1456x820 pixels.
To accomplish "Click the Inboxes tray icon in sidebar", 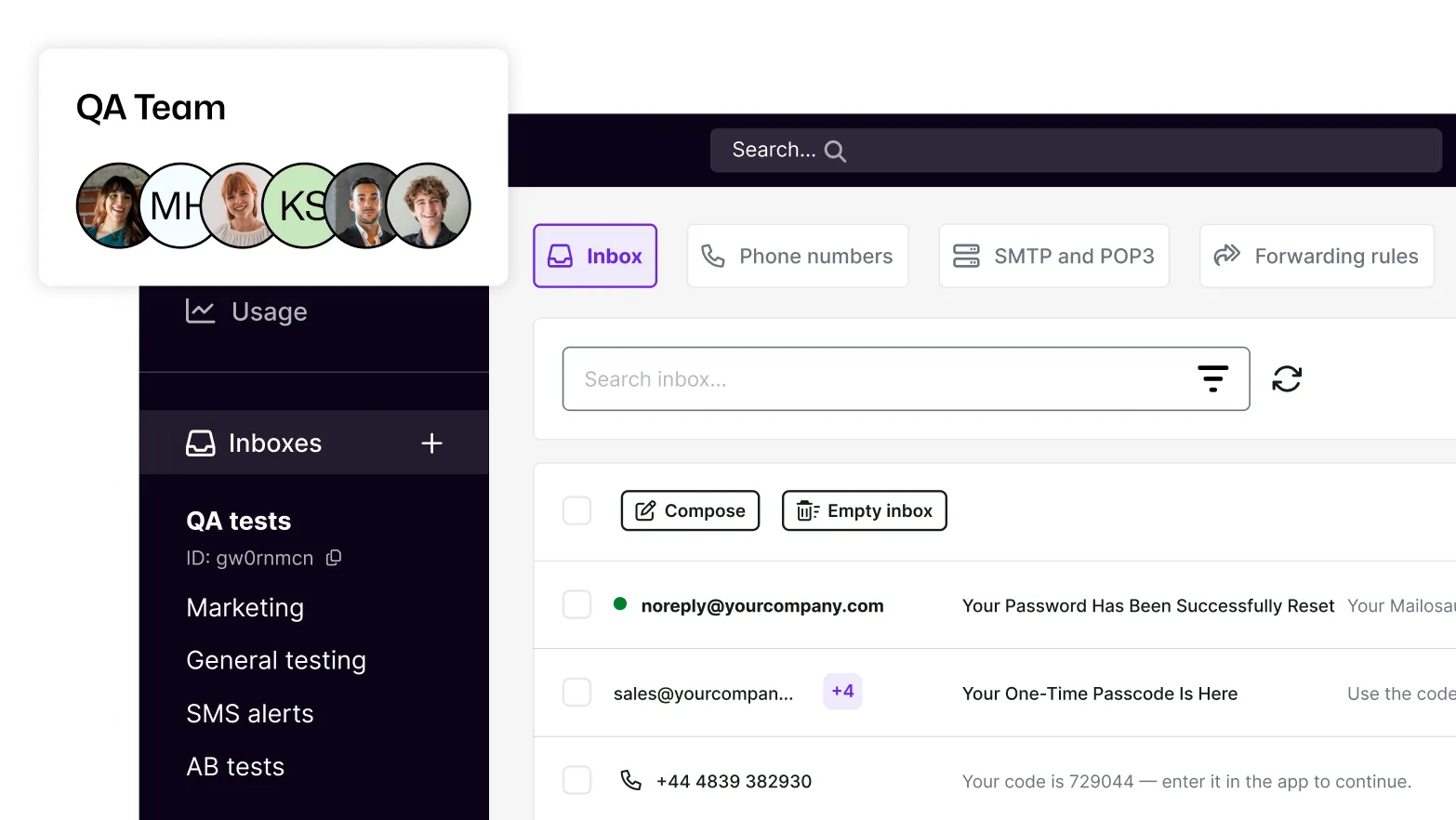I will coord(200,443).
